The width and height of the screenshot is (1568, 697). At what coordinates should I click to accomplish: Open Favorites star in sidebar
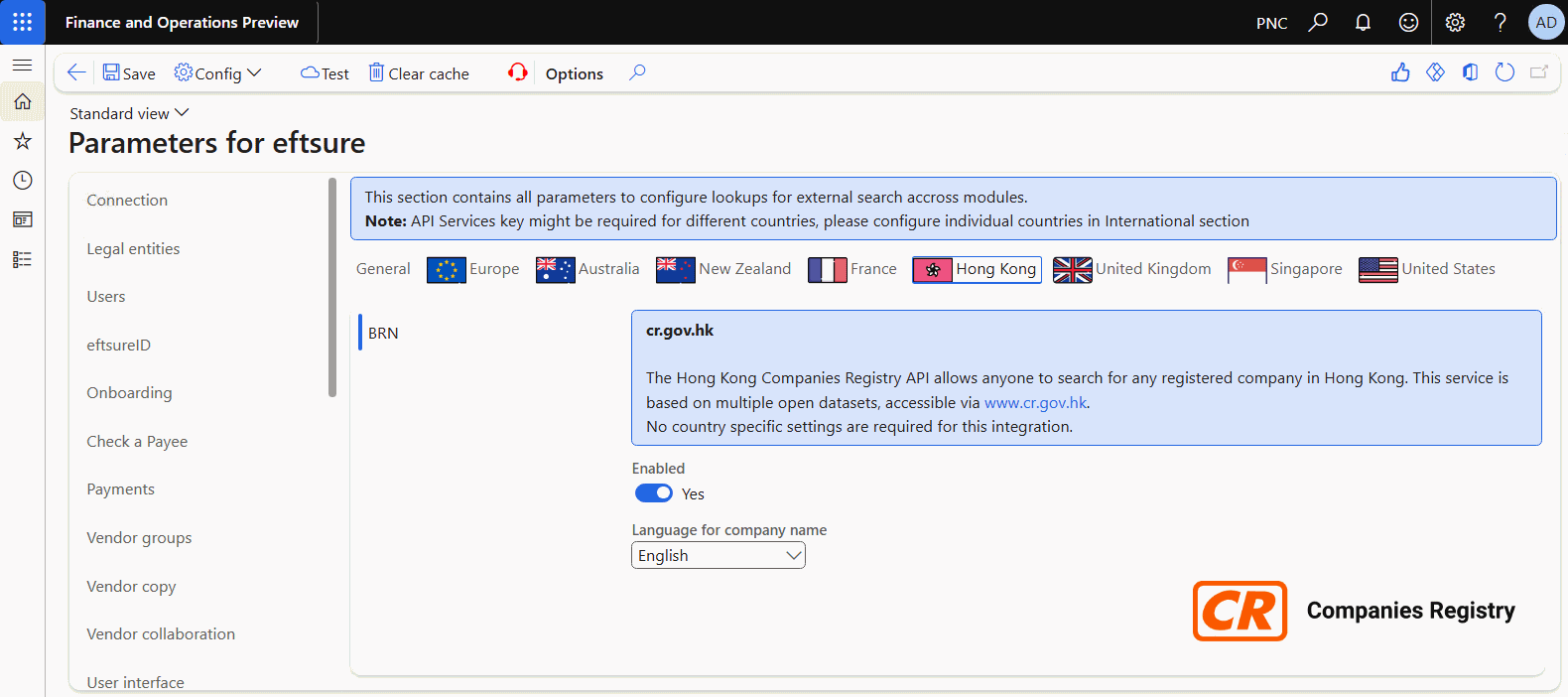tap(22, 141)
